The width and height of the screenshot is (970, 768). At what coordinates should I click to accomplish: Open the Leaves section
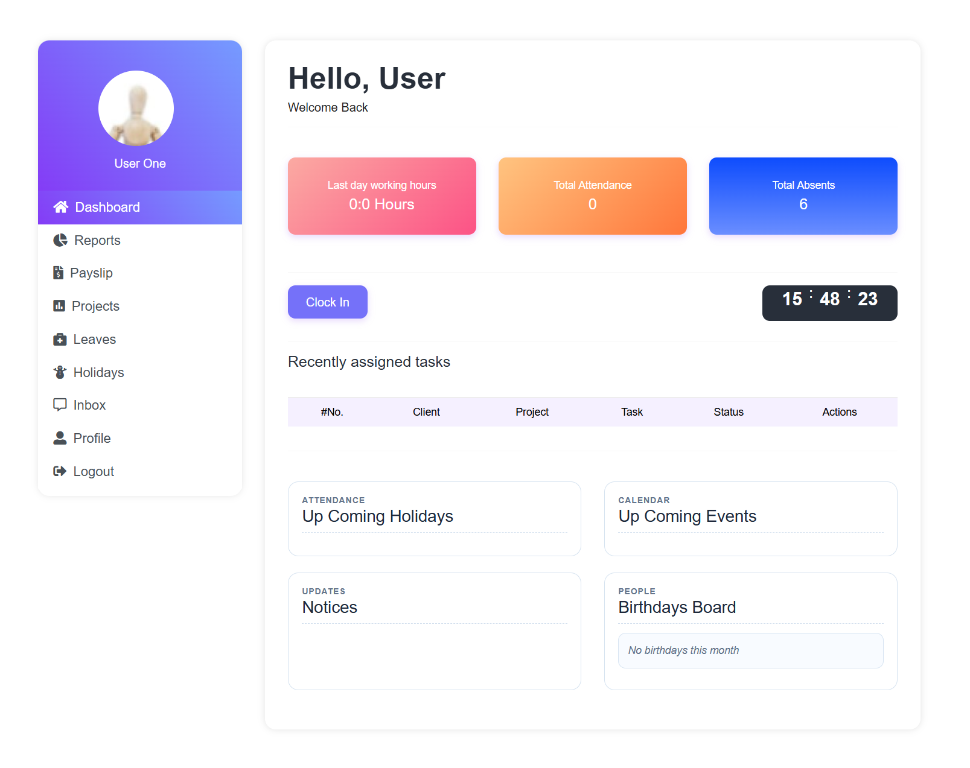pyautogui.click(x=140, y=339)
